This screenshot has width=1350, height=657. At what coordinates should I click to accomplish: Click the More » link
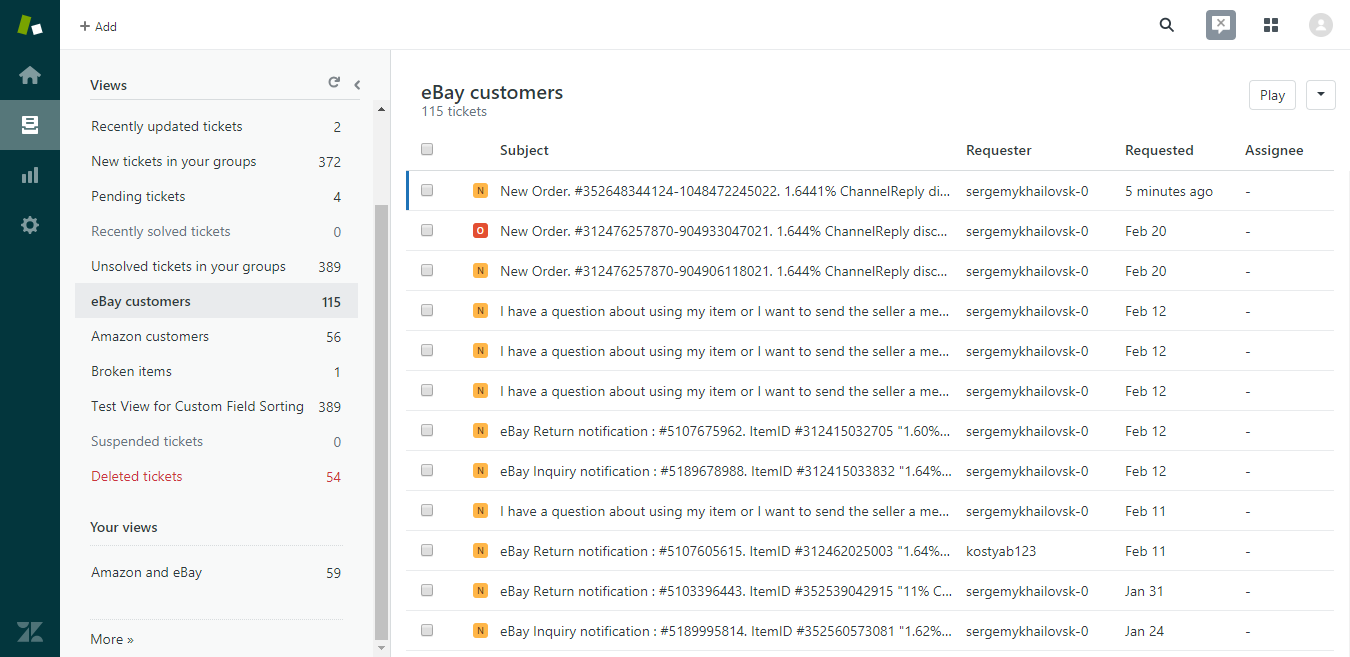point(112,639)
